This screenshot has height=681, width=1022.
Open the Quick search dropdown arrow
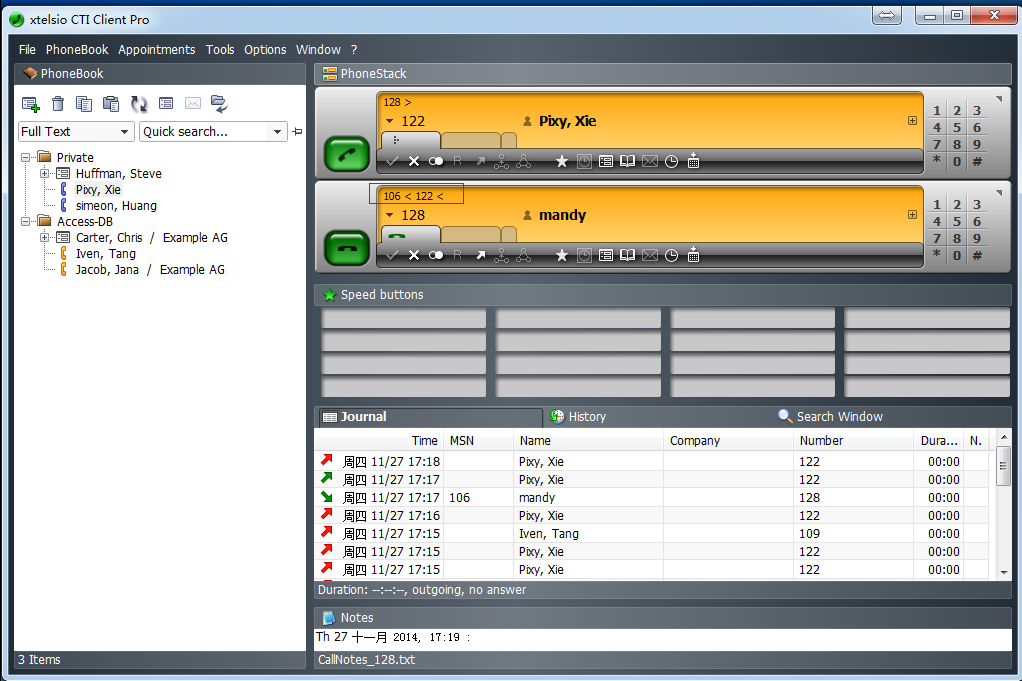[x=278, y=132]
